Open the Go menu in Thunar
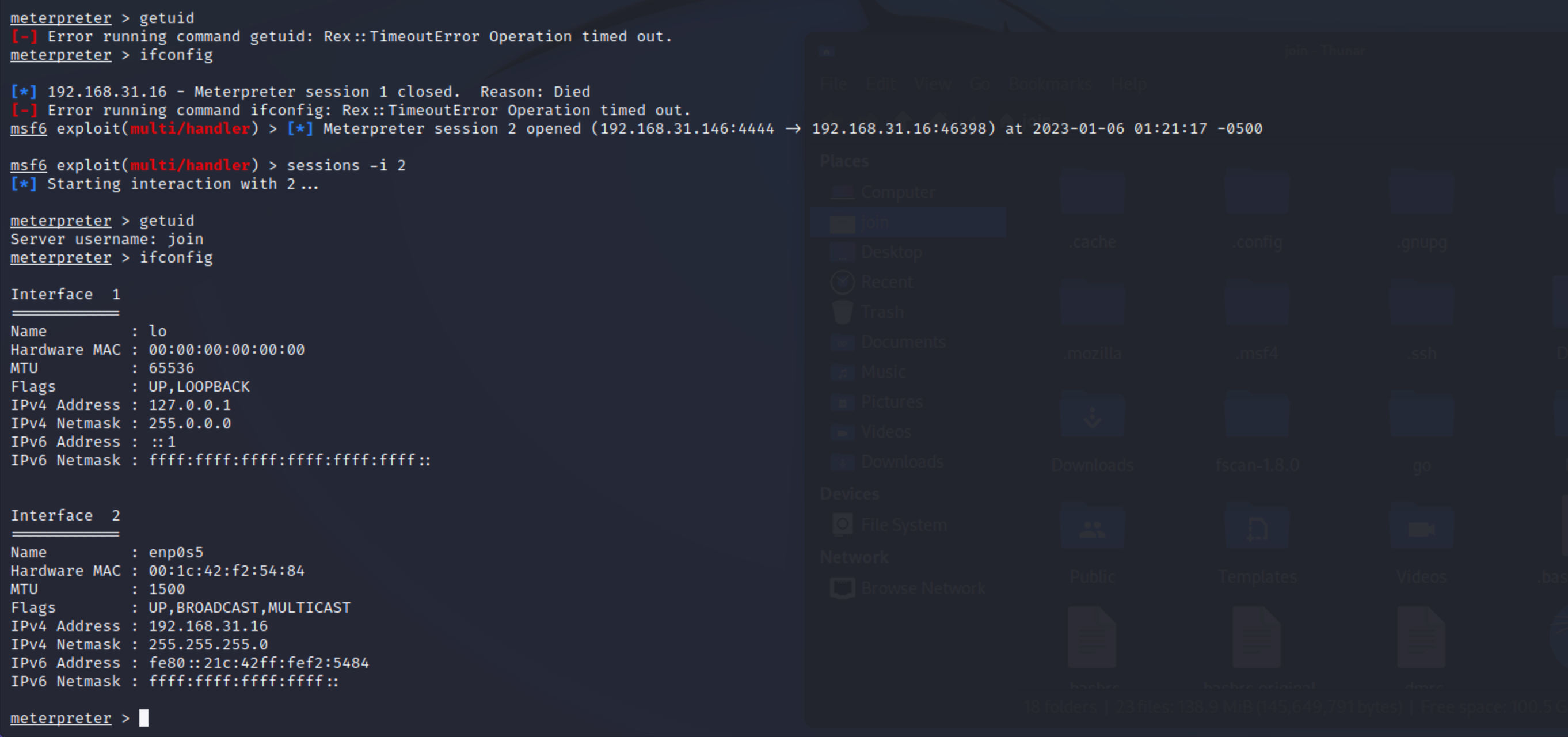 point(979,84)
